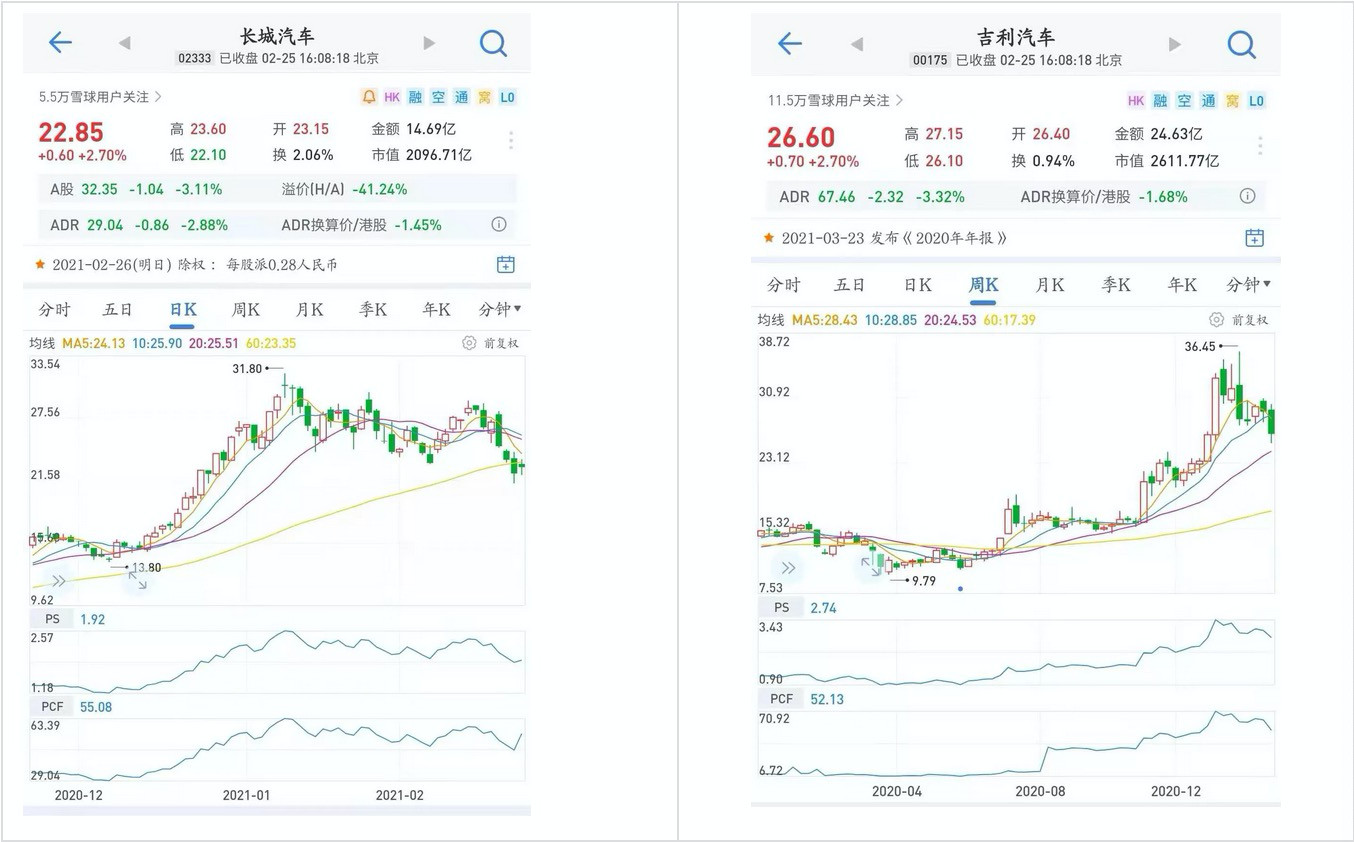1354x842 pixels.
Task: Switch to the 分时 intraday tab for 吉利汽车
Action: [783, 284]
